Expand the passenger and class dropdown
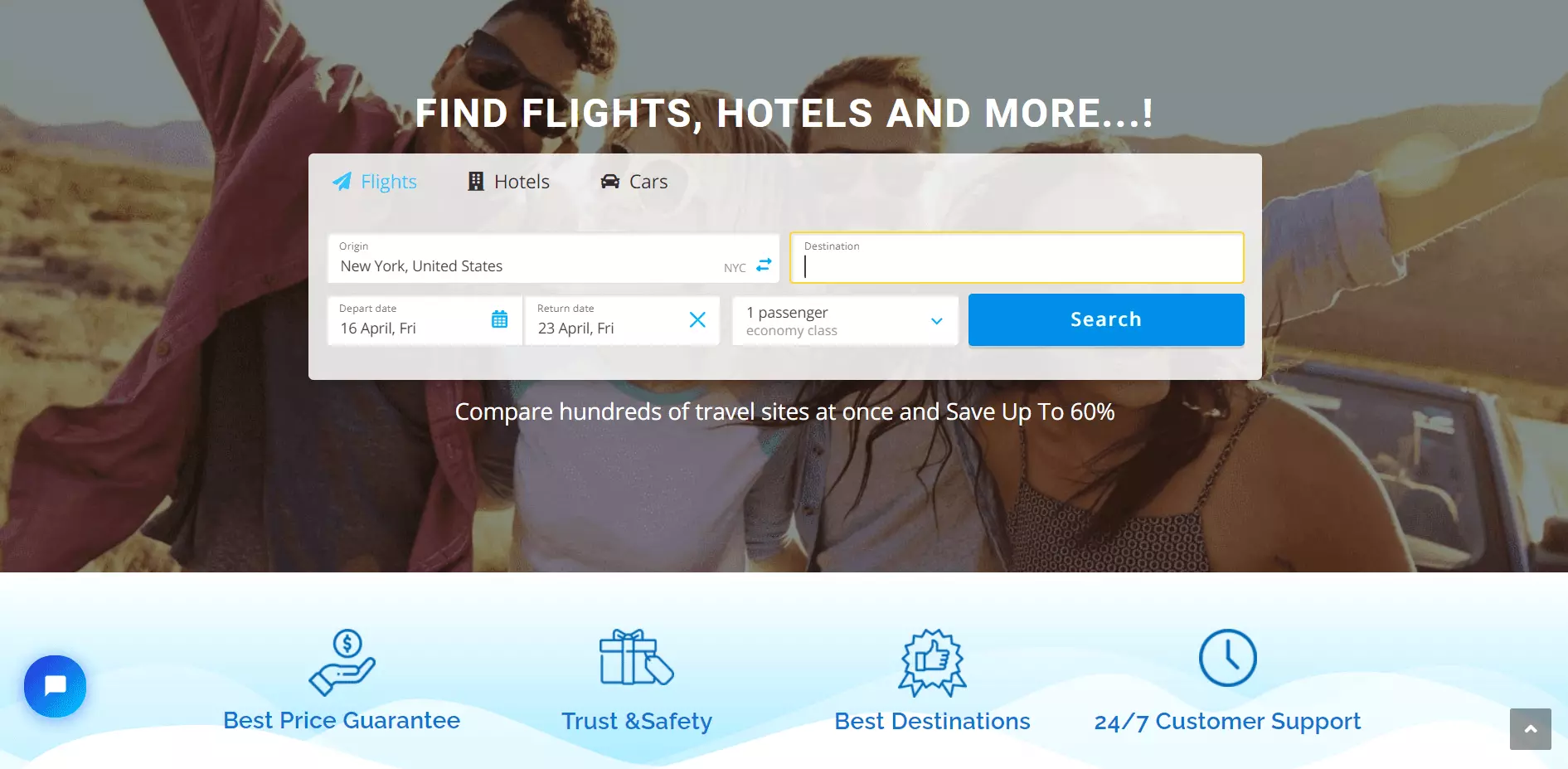The image size is (1568, 769). pyautogui.click(x=845, y=321)
